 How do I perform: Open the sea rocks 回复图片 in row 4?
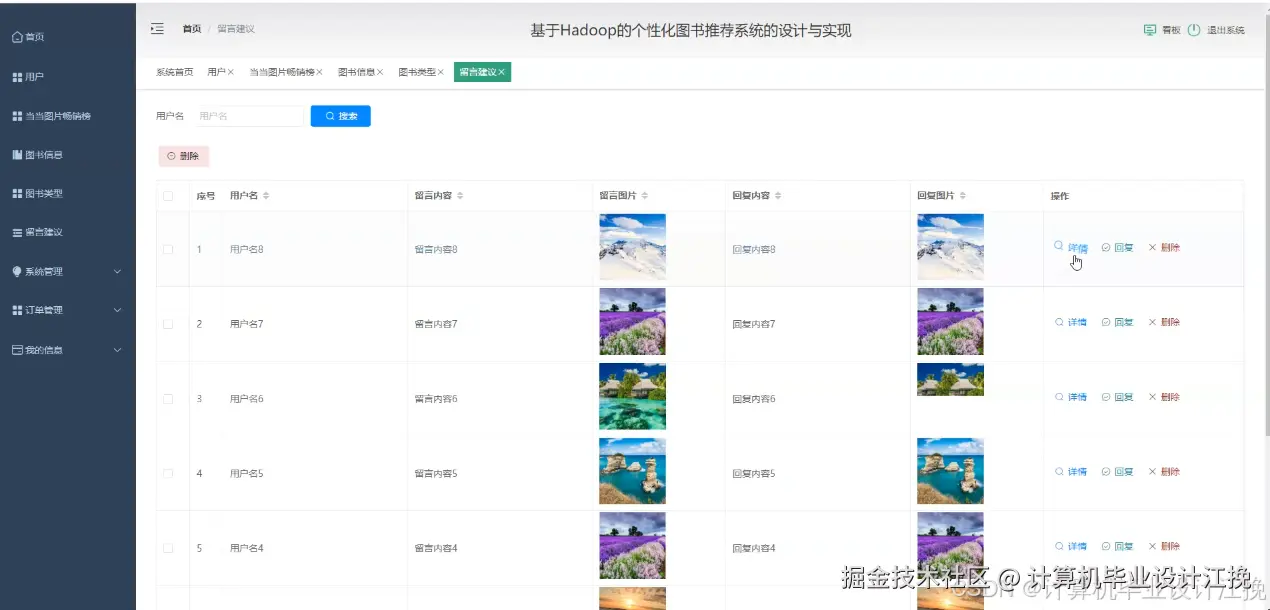click(x=950, y=471)
